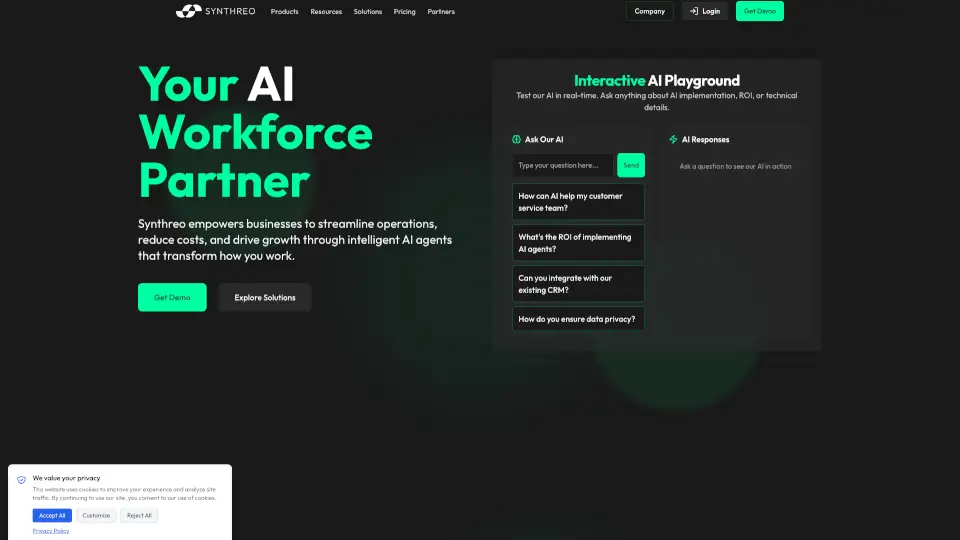
Task: Choose the ROI of AI agents question
Action: (x=578, y=243)
